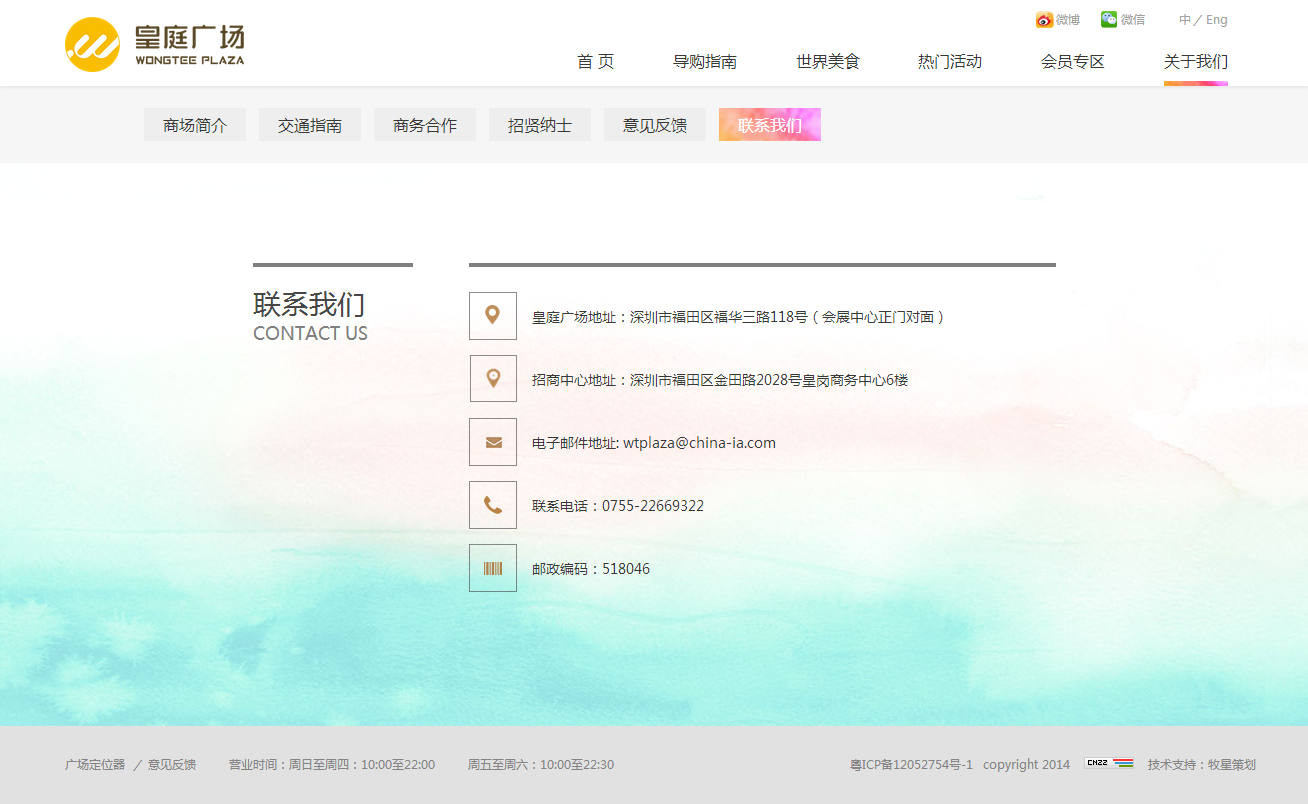Select the 交通指南 tab
Image resolution: width=1308 pixels, height=804 pixels.
click(310, 124)
